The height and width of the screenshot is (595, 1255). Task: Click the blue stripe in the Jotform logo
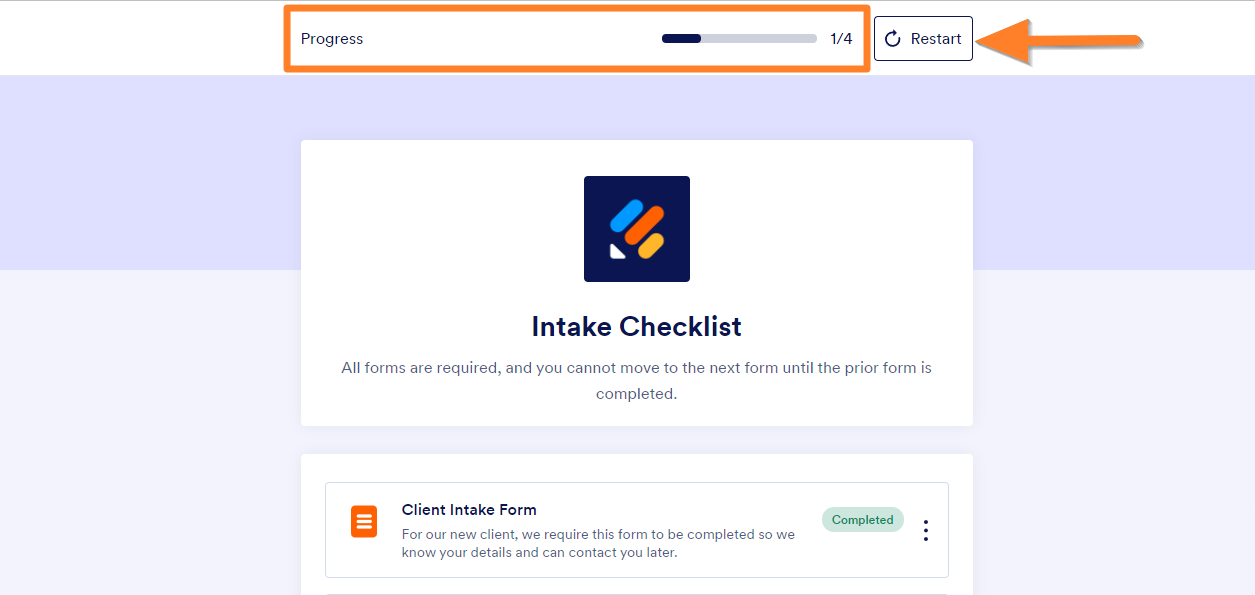click(627, 214)
